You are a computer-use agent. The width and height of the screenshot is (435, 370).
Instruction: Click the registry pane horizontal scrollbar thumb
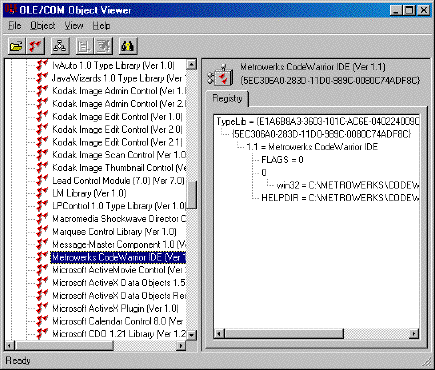284,333
